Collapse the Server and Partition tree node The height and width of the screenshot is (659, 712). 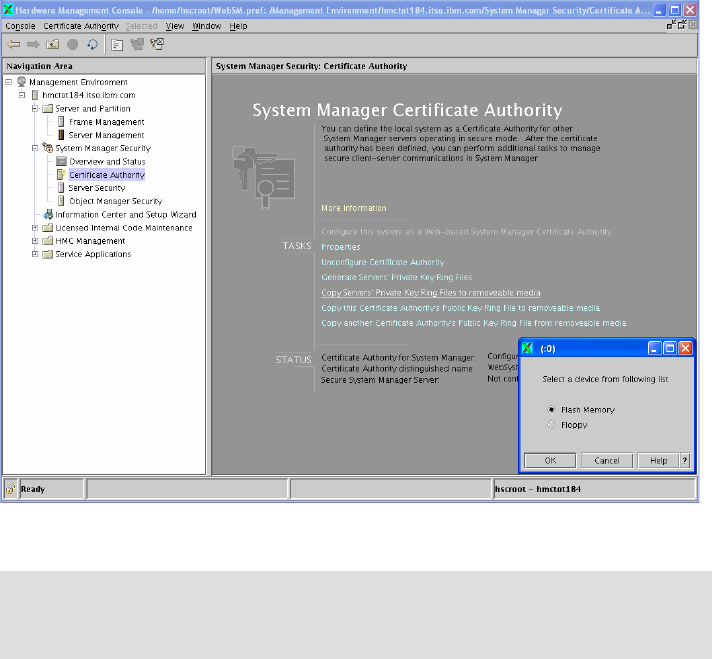point(34,108)
